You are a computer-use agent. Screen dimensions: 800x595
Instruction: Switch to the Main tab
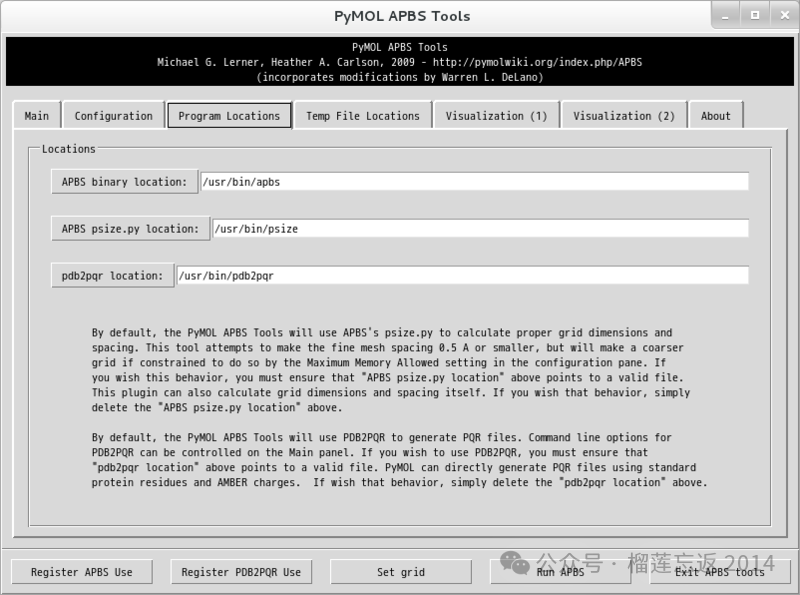pos(37,116)
